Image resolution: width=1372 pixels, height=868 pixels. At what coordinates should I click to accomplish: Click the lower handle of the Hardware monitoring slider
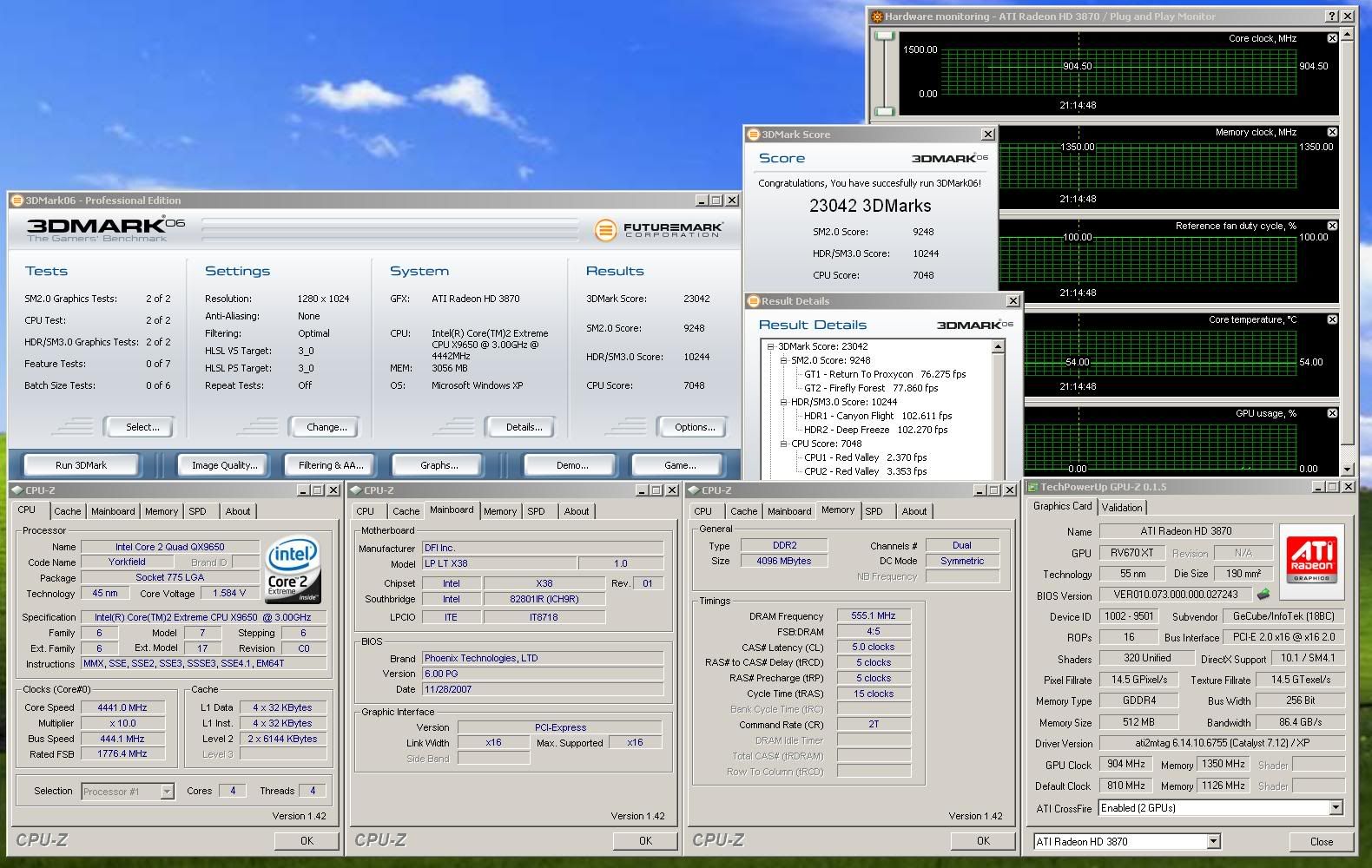click(885, 110)
